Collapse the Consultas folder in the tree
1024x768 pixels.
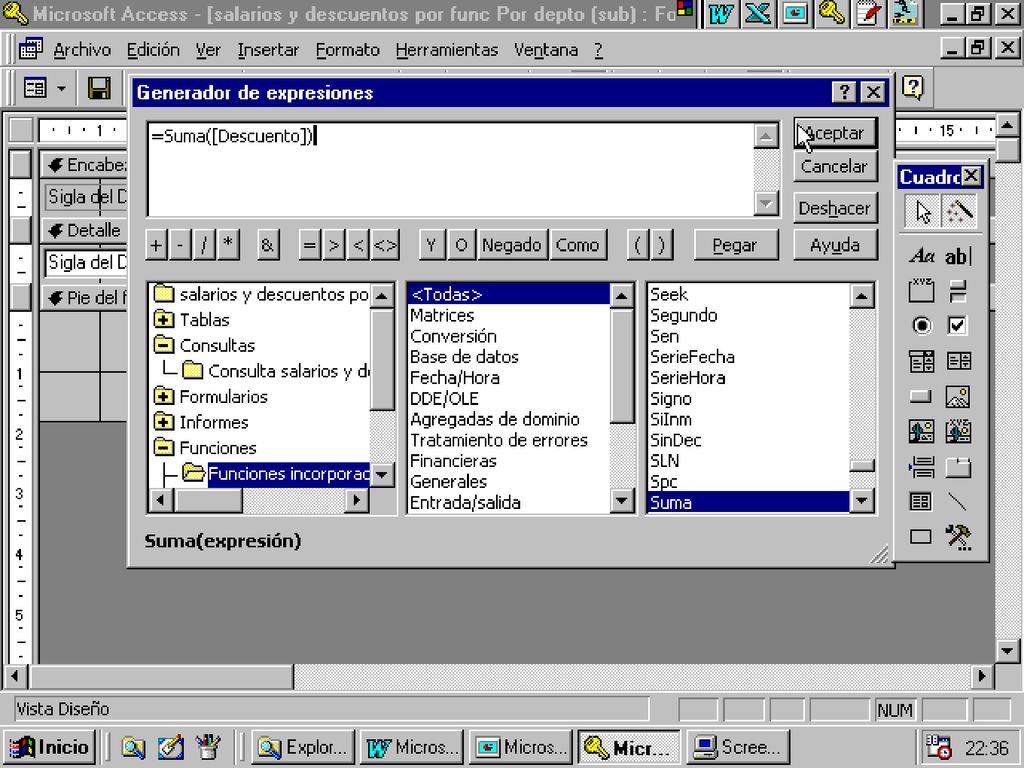163,345
